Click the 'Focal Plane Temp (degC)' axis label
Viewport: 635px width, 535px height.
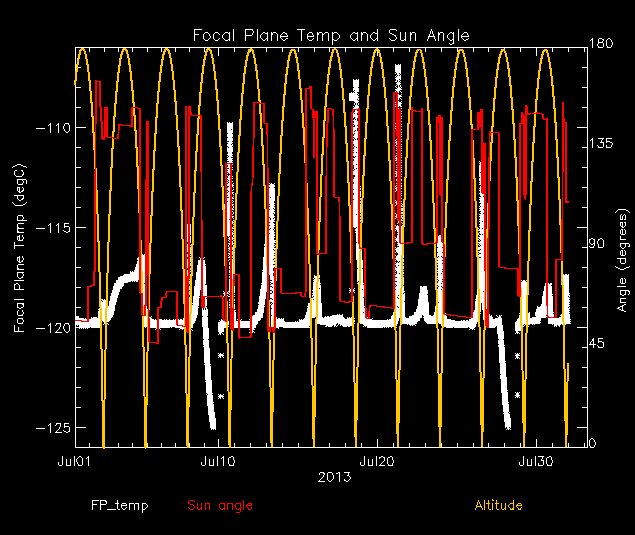(19, 246)
